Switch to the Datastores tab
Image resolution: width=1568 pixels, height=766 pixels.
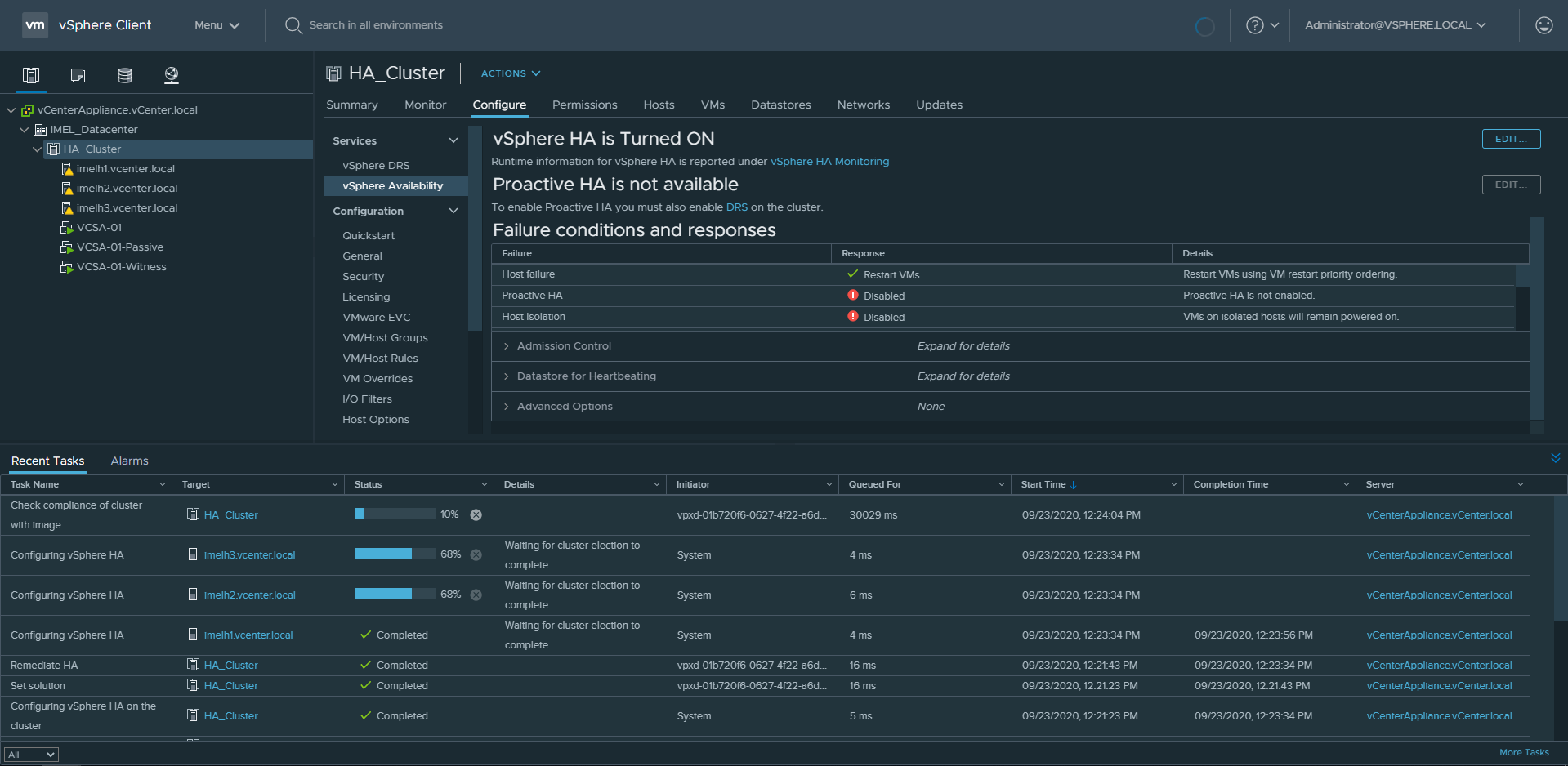tap(781, 105)
